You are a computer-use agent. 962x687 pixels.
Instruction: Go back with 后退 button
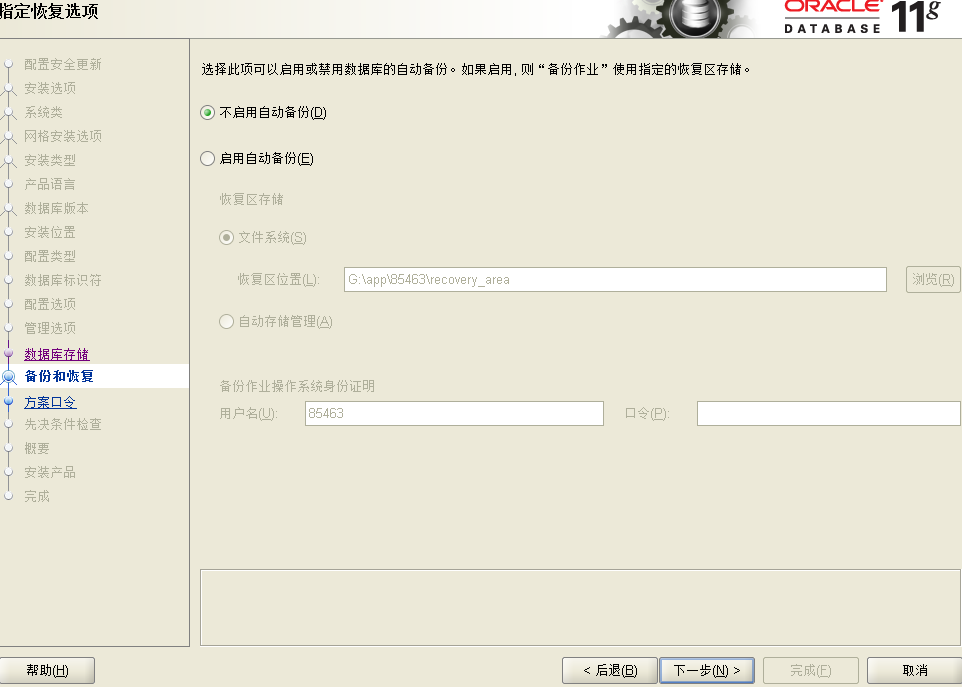(x=610, y=670)
